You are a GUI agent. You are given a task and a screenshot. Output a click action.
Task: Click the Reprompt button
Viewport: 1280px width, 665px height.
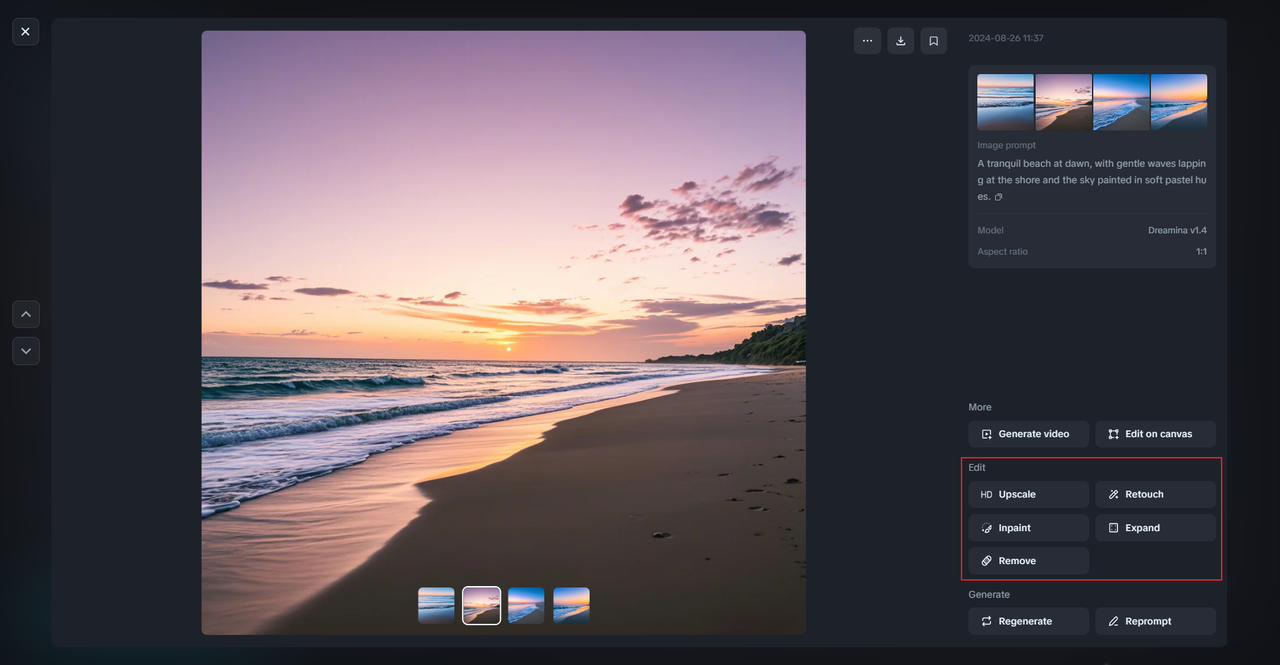tap(1155, 621)
